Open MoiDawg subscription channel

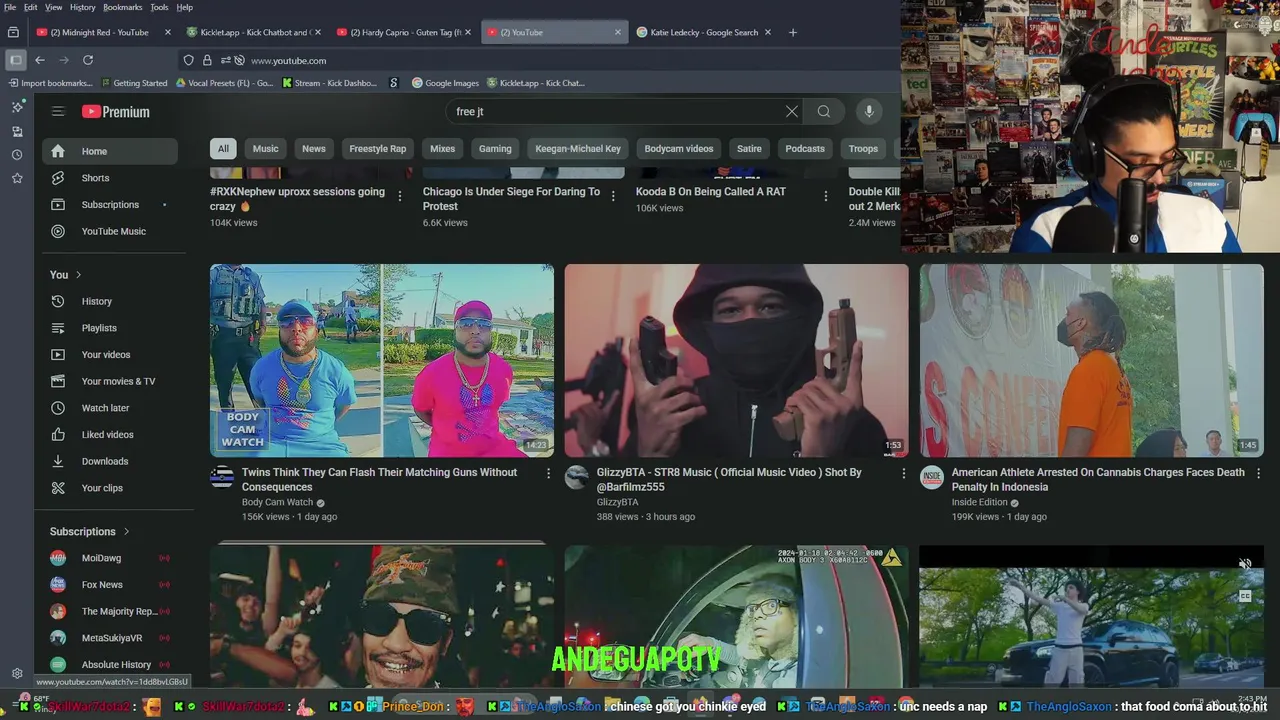(110, 558)
